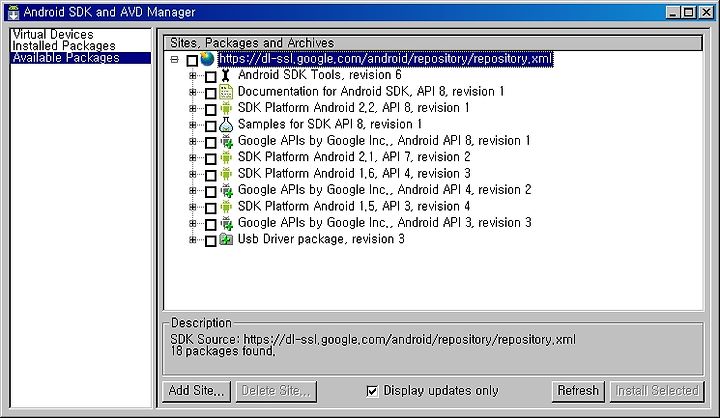The width and height of the screenshot is (720, 418).
Task: Expand SDK Platform Android 2.1 node
Action: pos(193,158)
